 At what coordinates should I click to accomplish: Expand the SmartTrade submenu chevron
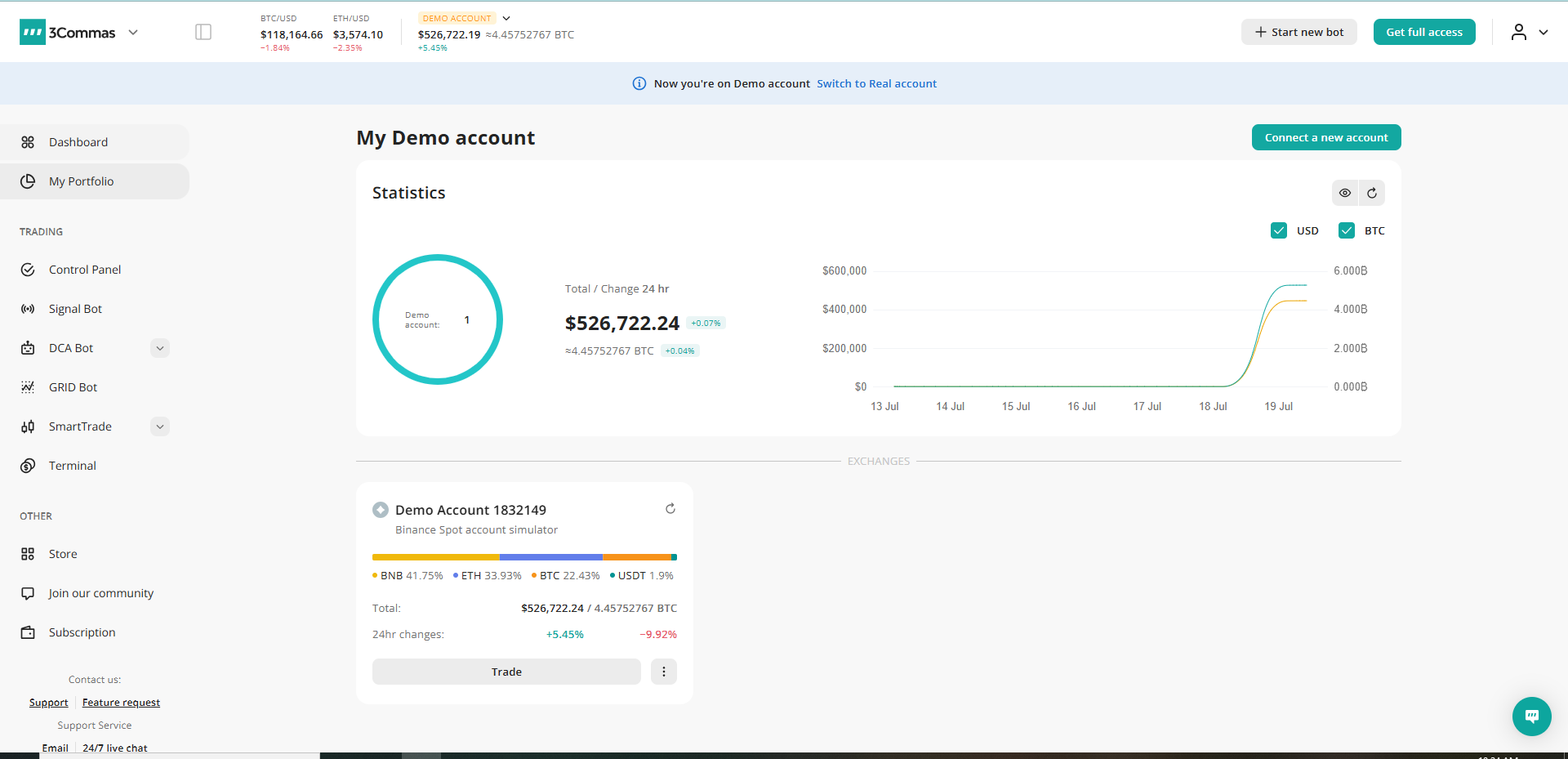pos(160,426)
